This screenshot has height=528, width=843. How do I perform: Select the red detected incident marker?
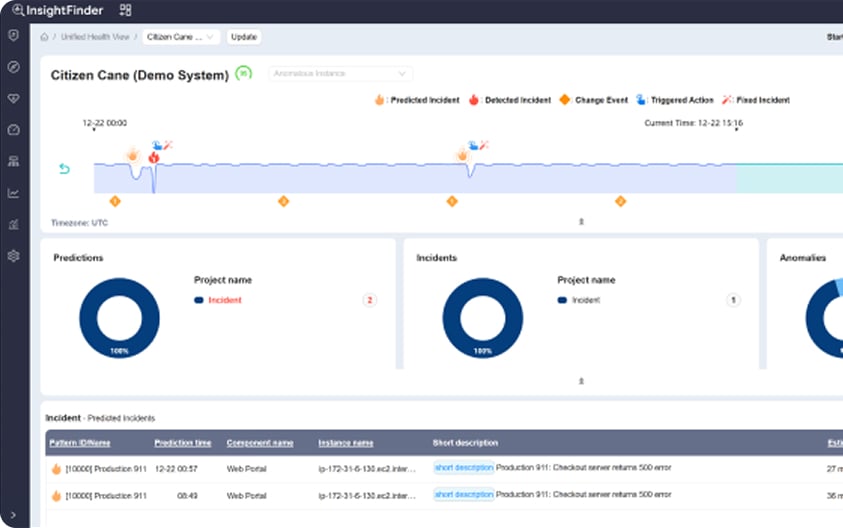pyautogui.click(x=154, y=157)
